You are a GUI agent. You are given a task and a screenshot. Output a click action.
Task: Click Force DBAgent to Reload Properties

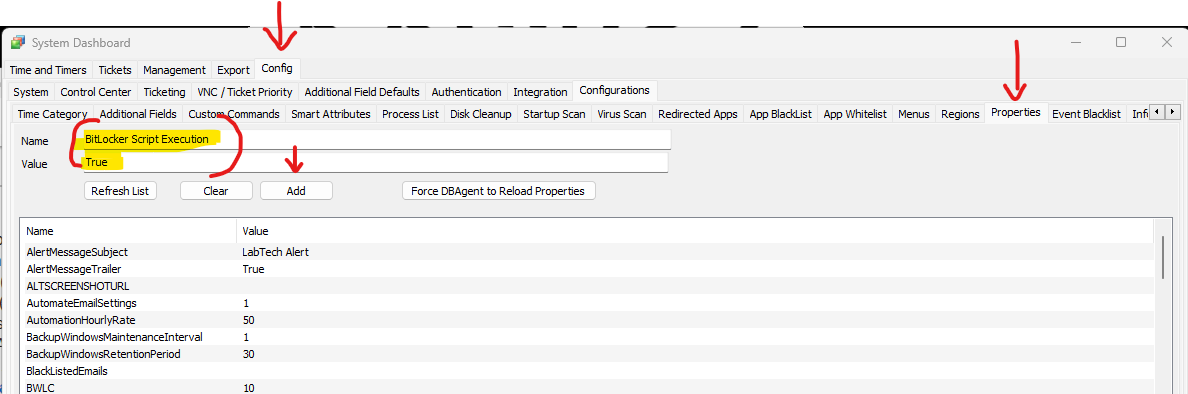498,191
